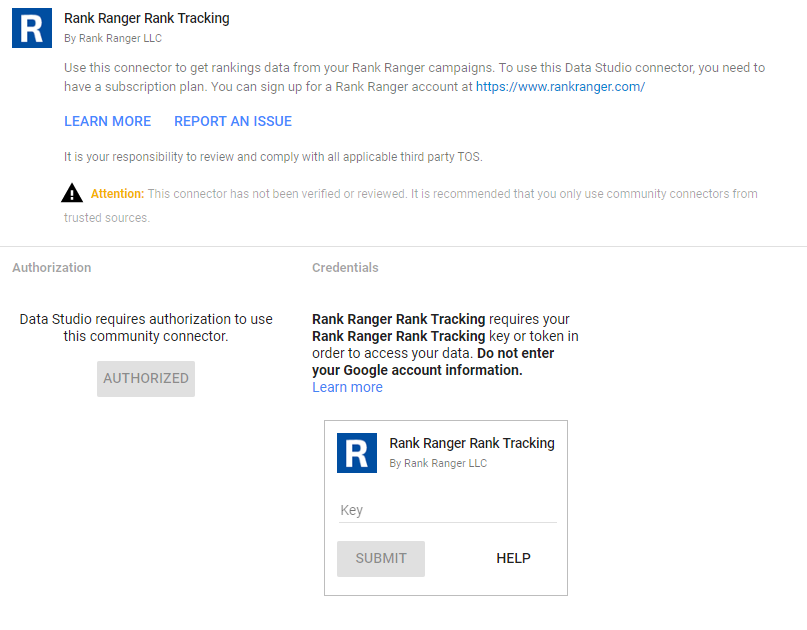Click REPORT AN ISSUE

coord(233,121)
